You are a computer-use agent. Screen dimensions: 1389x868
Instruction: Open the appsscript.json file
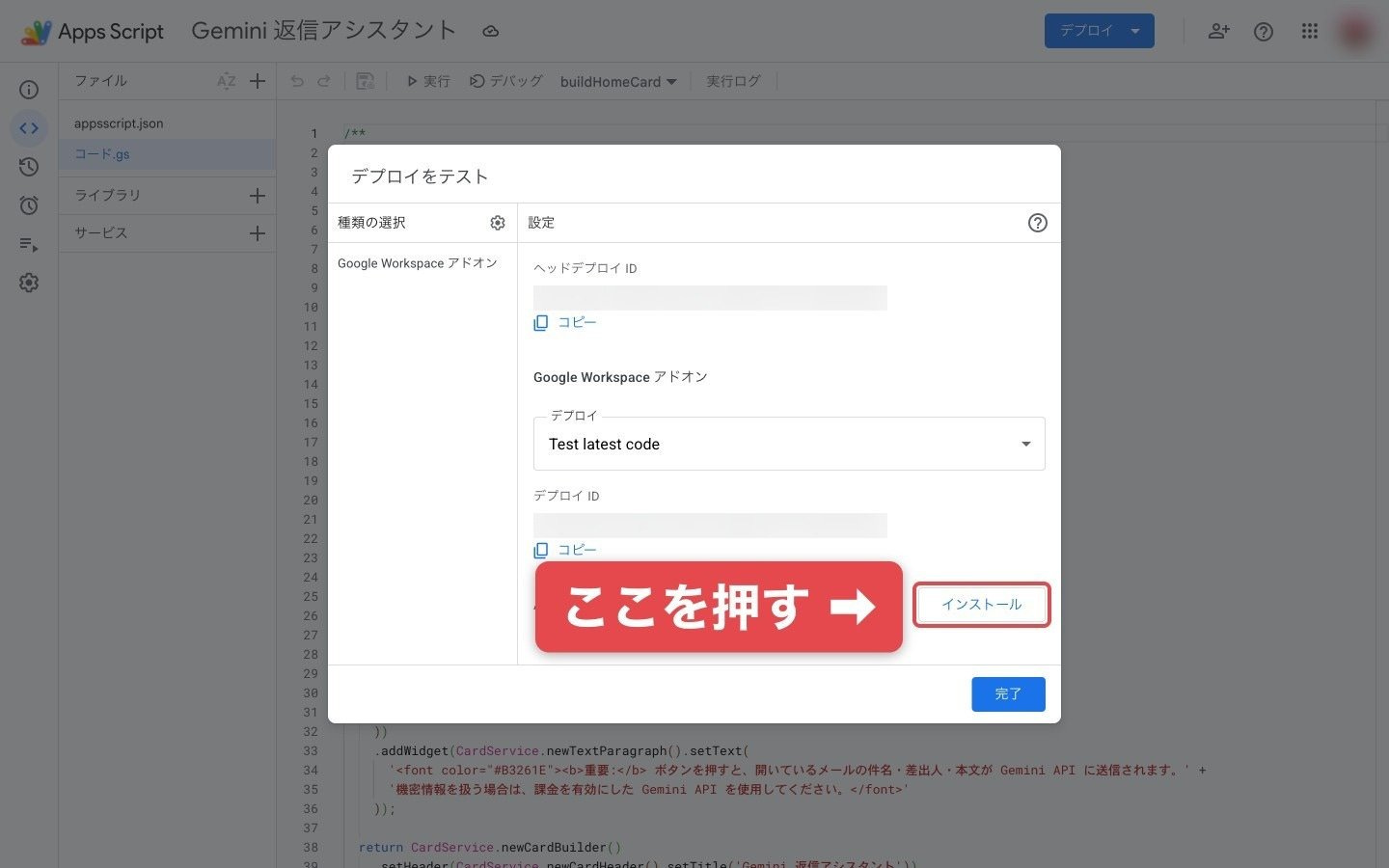pyautogui.click(x=167, y=123)
